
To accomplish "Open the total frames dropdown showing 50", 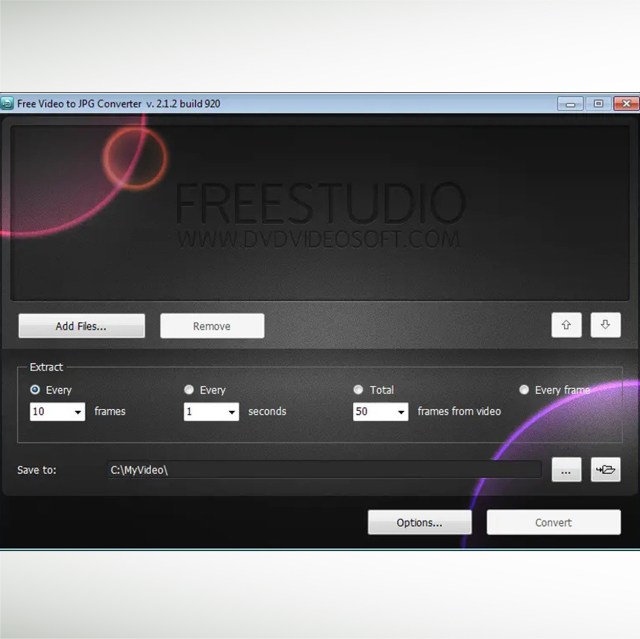I will [x=380, y=412].
